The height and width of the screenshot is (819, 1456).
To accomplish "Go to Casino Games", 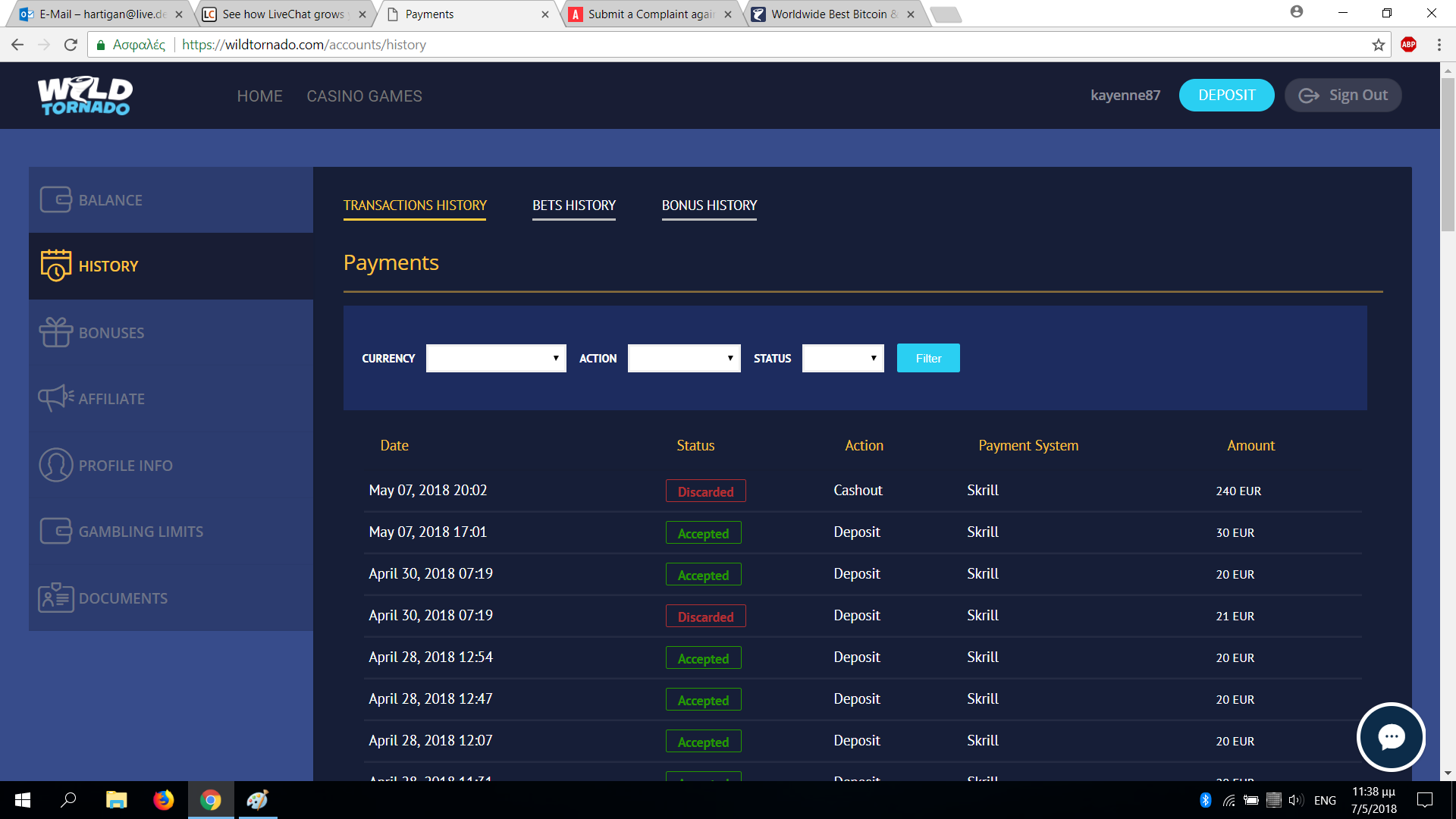I will tap(364, 96).
